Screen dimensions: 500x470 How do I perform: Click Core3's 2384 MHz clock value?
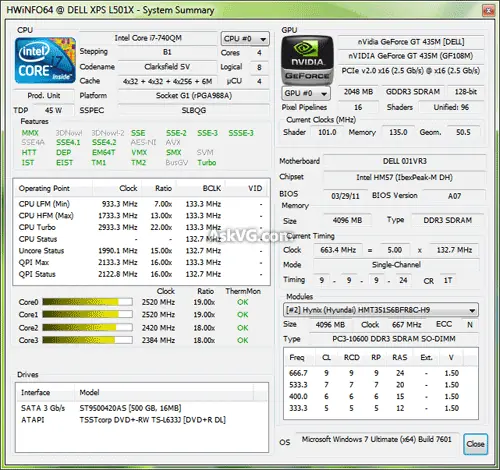[158, 340]
